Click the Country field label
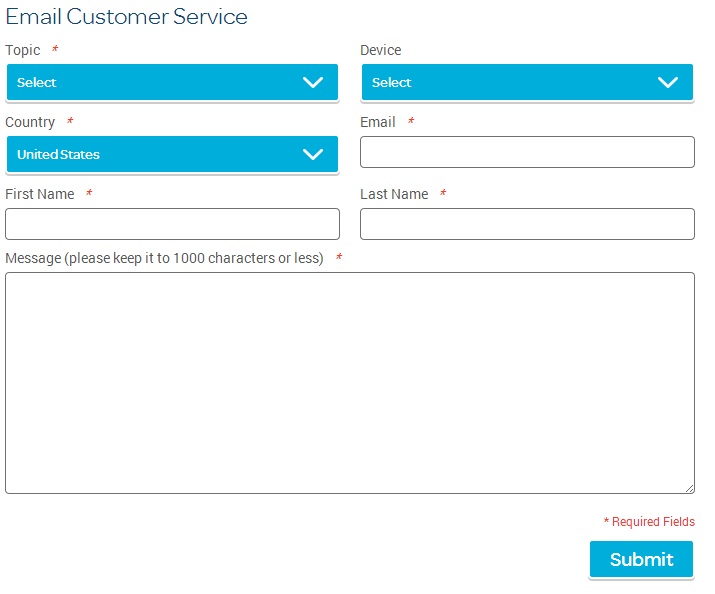This screenshot has height=594, width=715. click(x=30, y=122)
